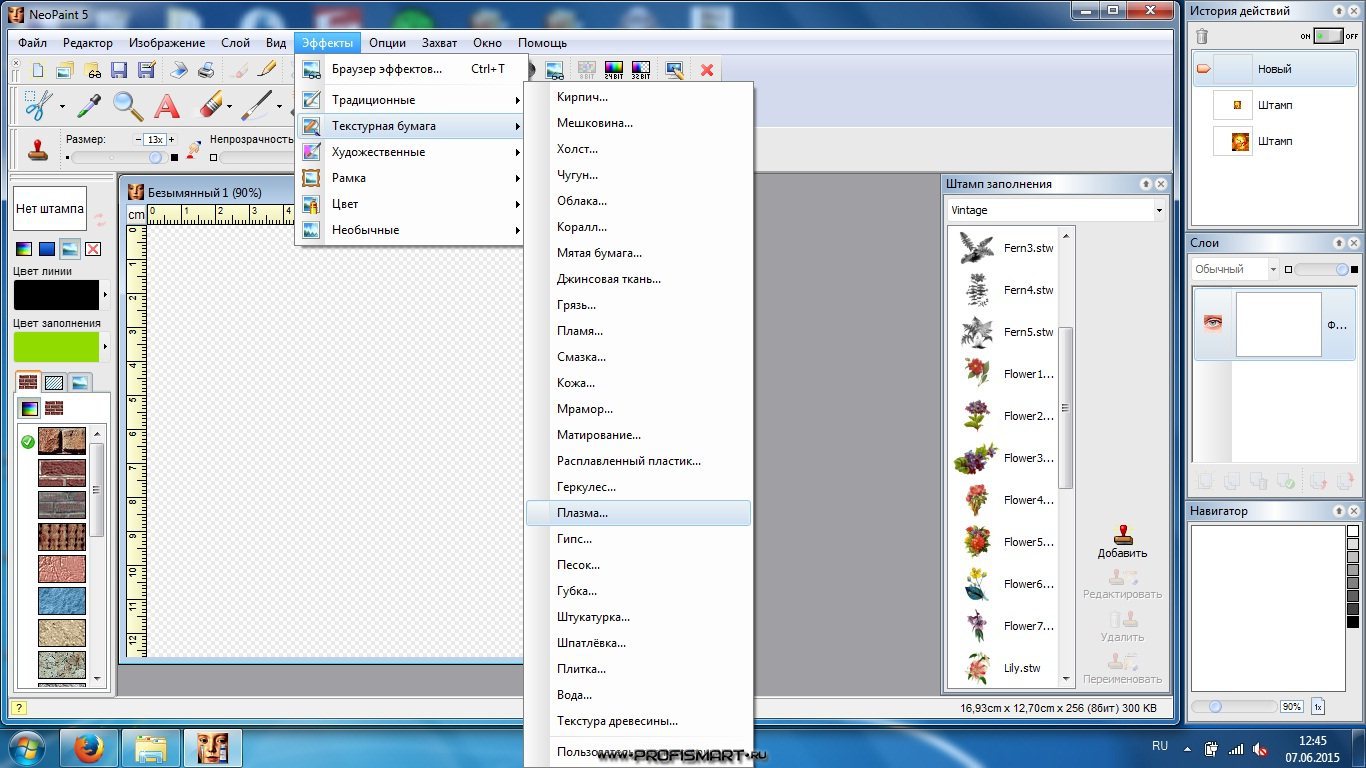Click Добавить stamp button
The height and width of the screenshot is (768, 1366).
click(1122, 541)
